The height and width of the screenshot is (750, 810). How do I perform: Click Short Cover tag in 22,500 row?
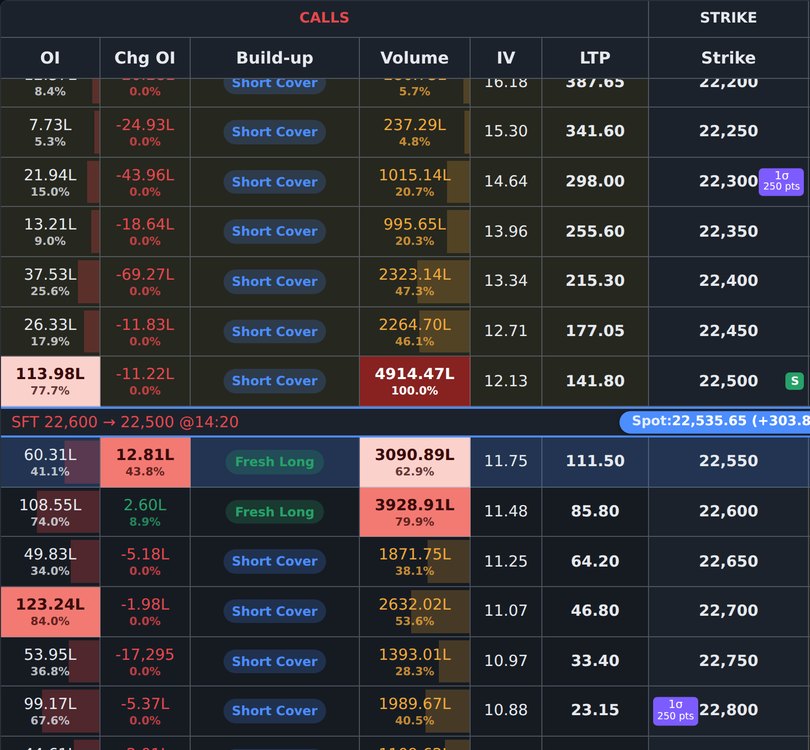coord(274,381)
